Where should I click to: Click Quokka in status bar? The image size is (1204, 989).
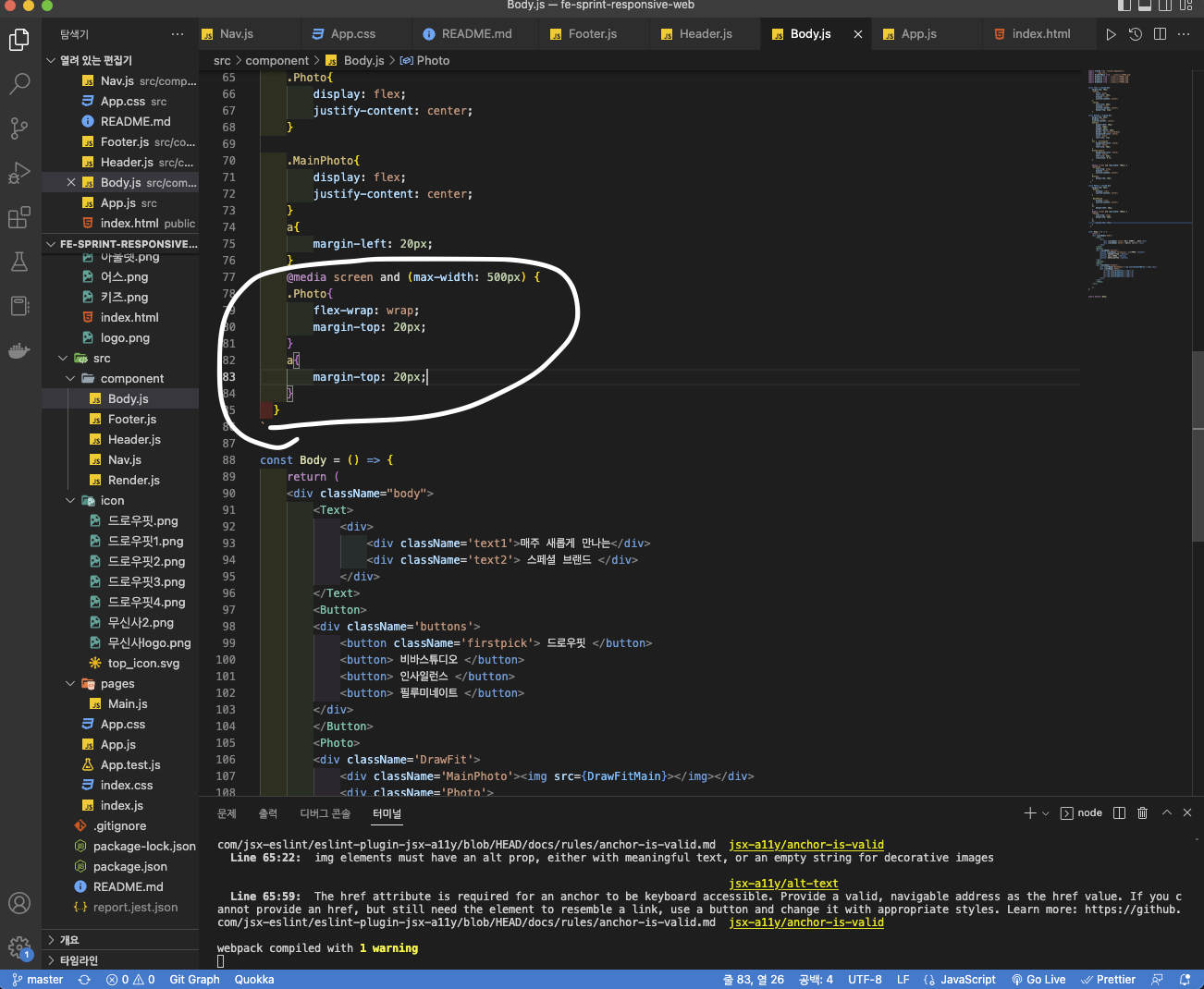pyautogui.click(x=254, y=980)
